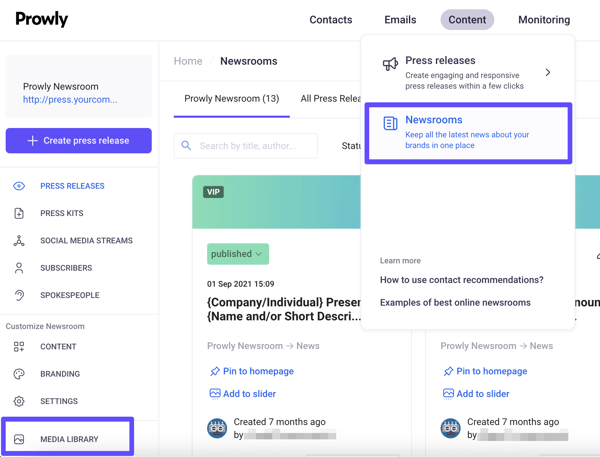Click the Content grid icon
This screenshot has height=457, width=600.
point(19,346)
